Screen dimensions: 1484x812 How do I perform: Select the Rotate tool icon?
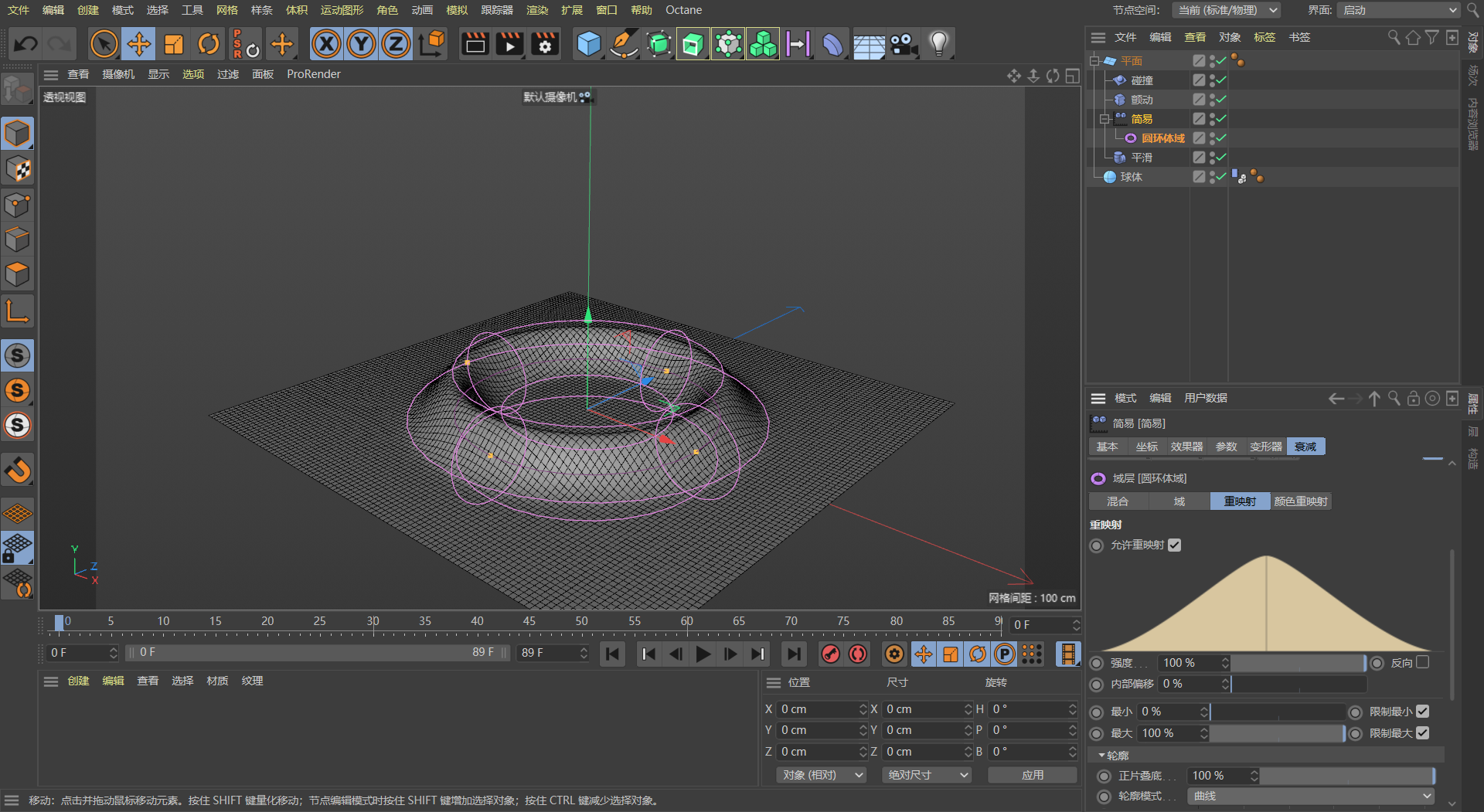209,44
